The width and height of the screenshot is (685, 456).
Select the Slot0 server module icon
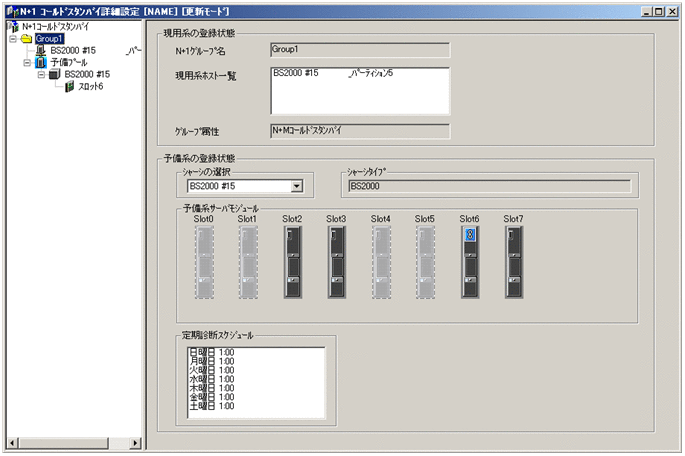pyautogui.click(x=205, y=261)
